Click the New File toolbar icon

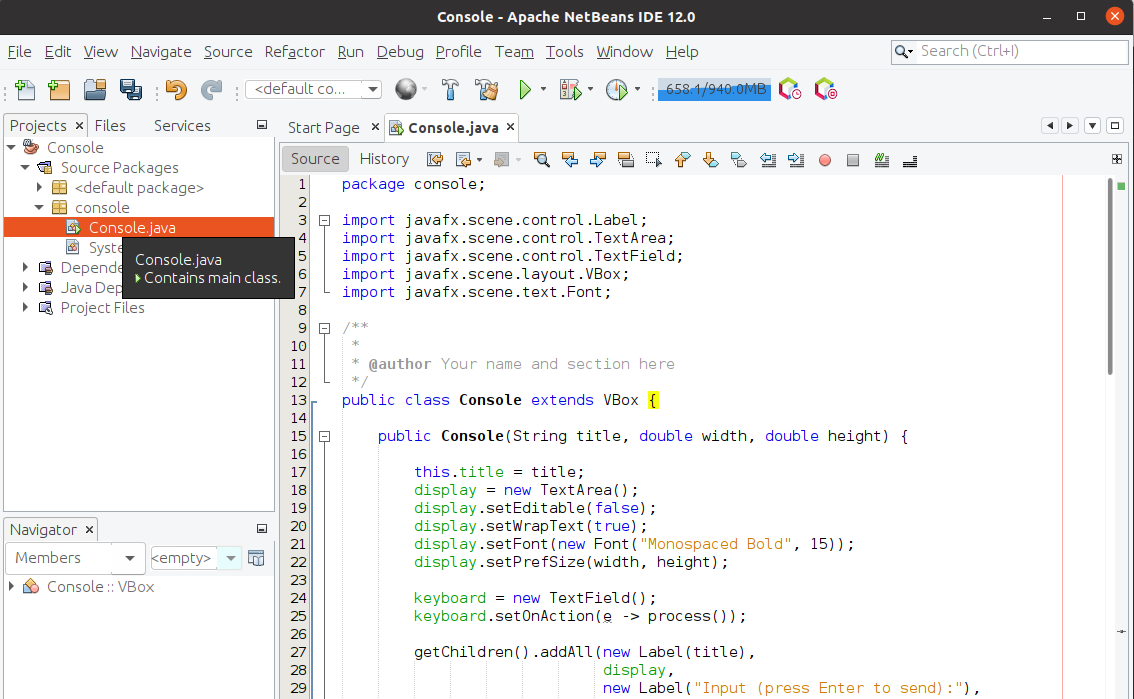click(25, 90)
